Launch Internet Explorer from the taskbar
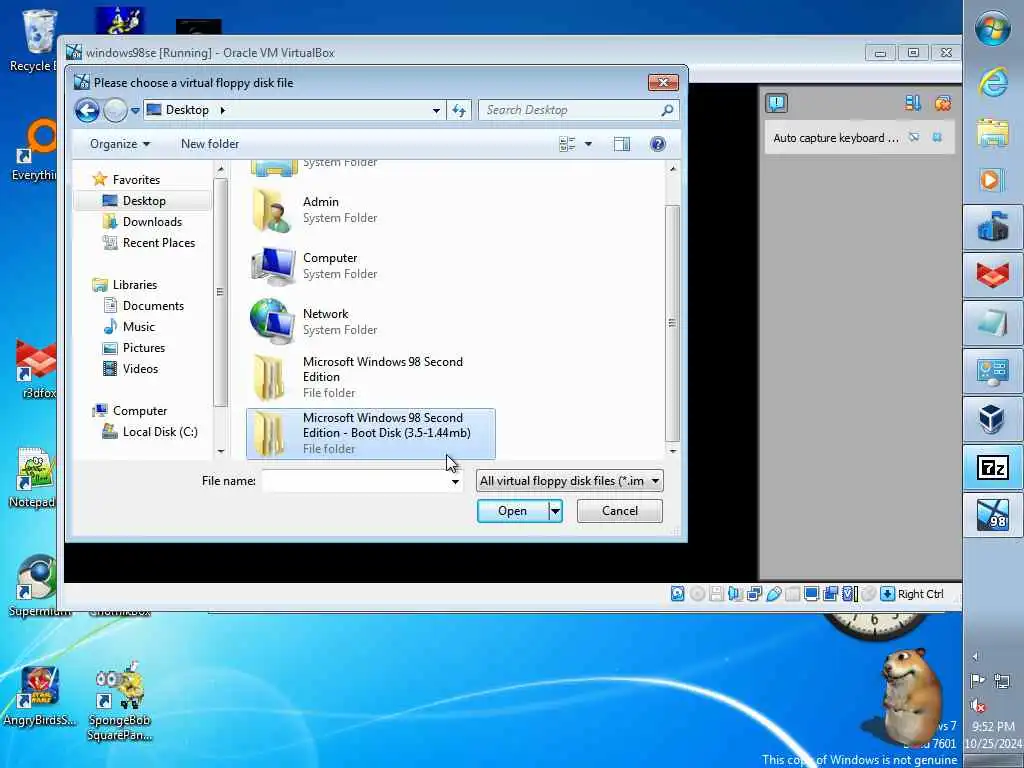Screen dimensions: 1024x768 click(993, 83)
